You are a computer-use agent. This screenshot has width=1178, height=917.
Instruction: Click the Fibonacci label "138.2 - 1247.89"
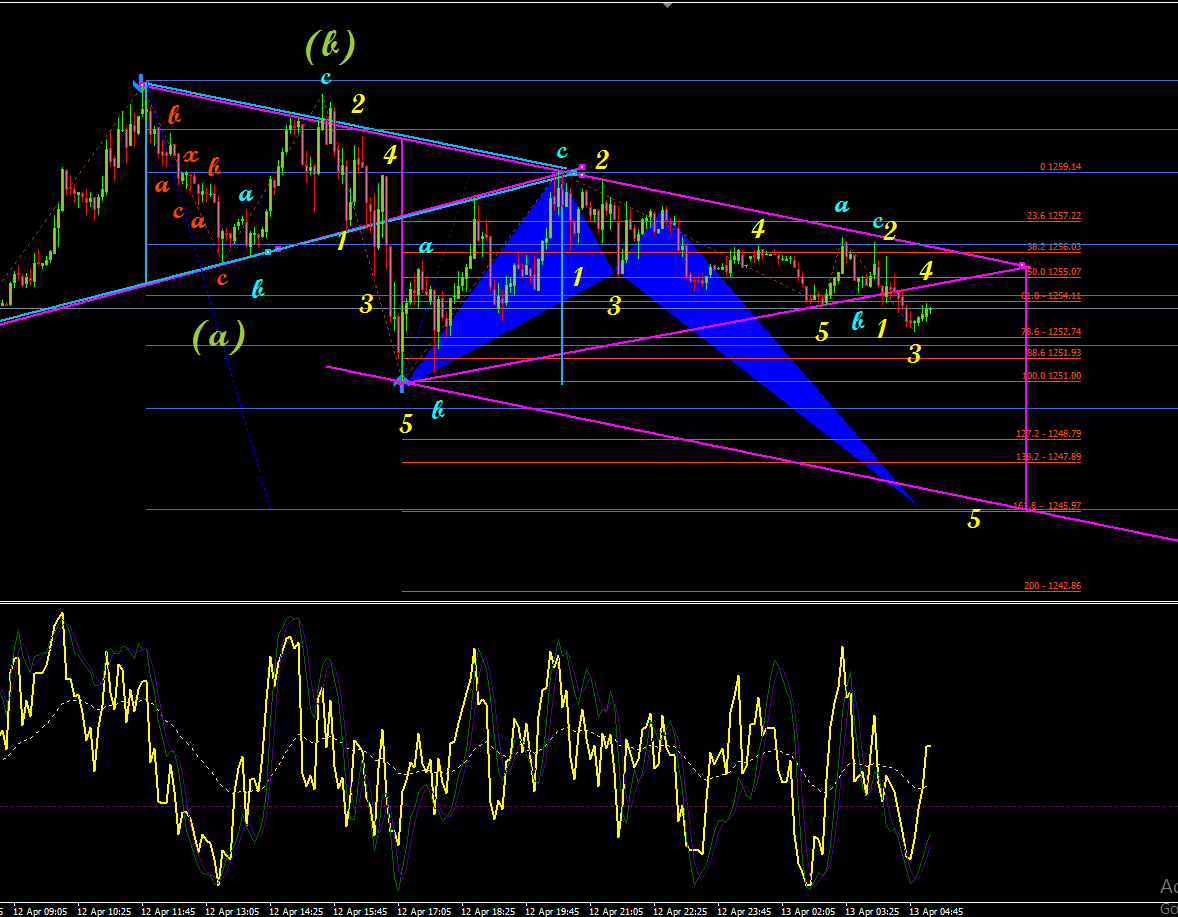click(1049, 457)
